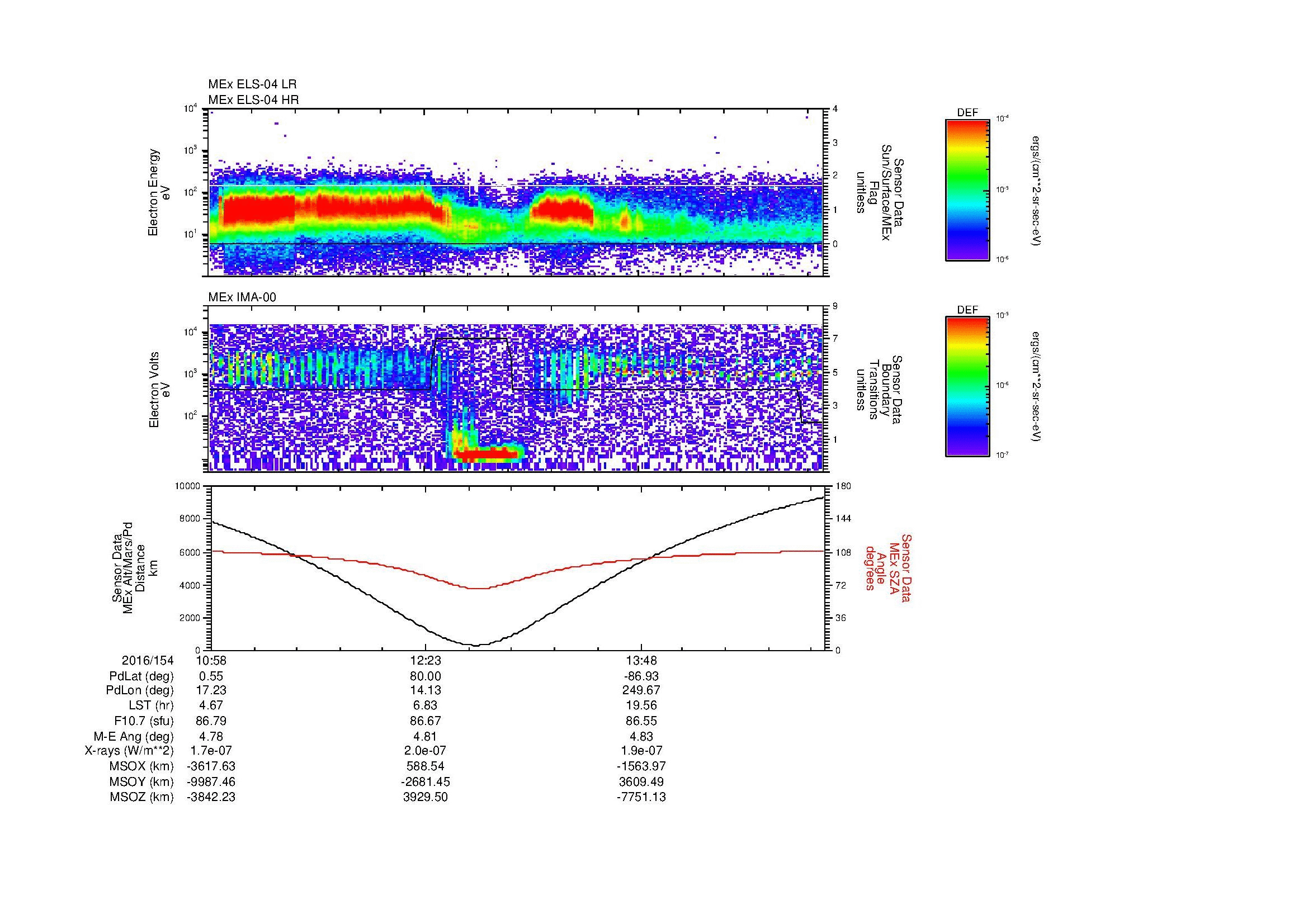This screenshot has width=1308, height=924.
Task: Click the PdLat value '80.00'
Action: [426, 676]
